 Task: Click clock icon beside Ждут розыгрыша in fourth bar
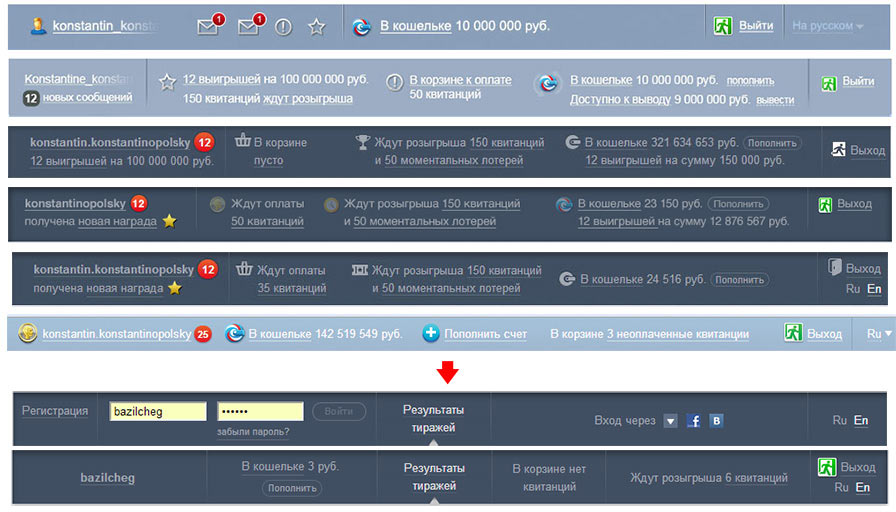pos(331,205)
